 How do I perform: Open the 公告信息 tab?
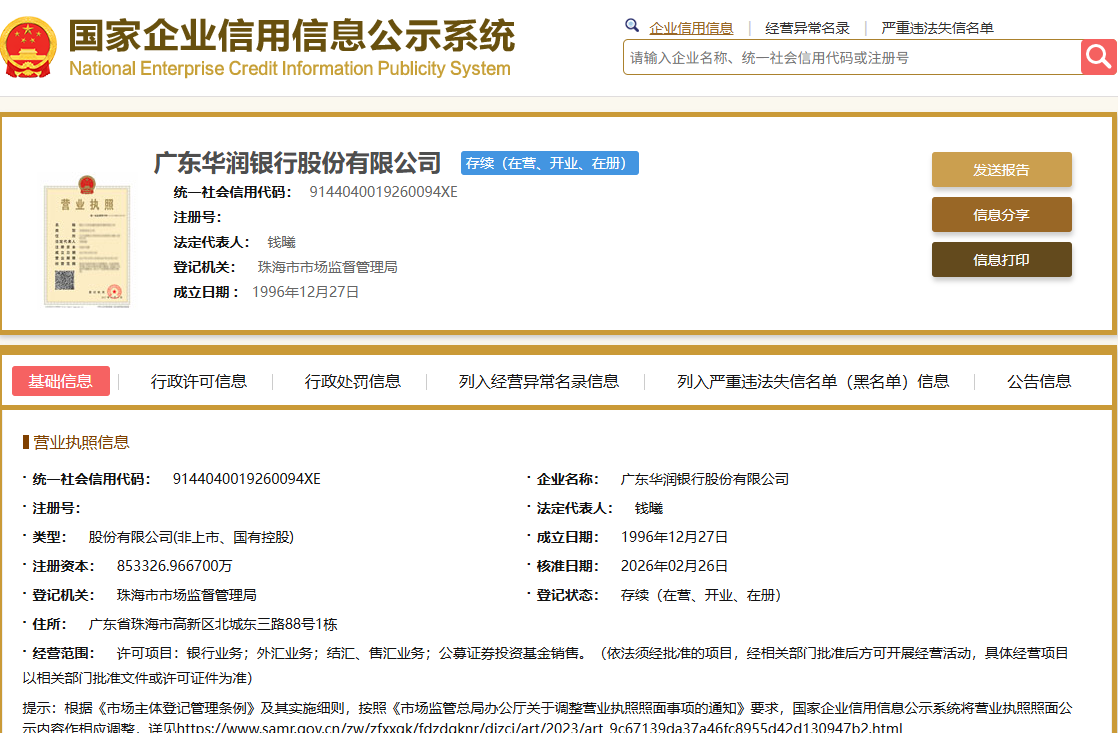pyautogui.click(x=1039, y=381)
